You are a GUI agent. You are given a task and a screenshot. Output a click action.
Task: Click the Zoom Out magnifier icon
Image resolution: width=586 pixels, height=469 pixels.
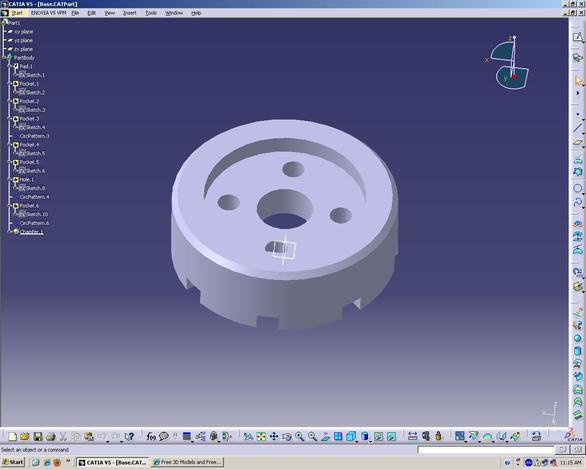coord(312,436)
